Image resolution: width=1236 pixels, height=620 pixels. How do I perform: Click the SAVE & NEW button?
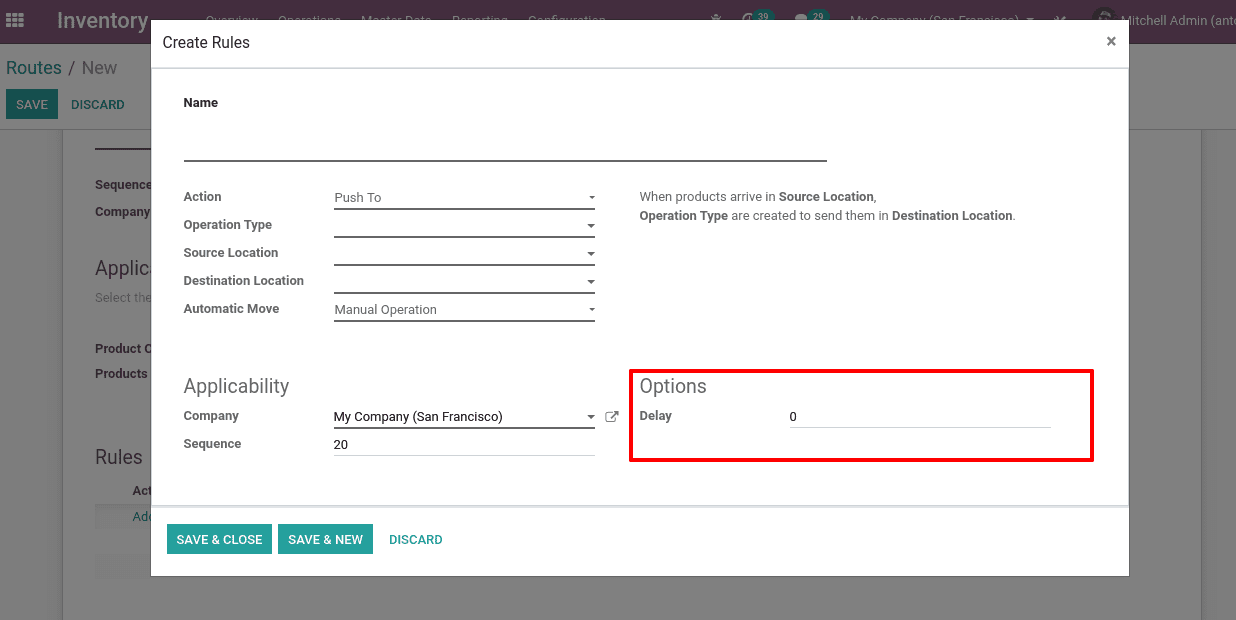(325, 539)
